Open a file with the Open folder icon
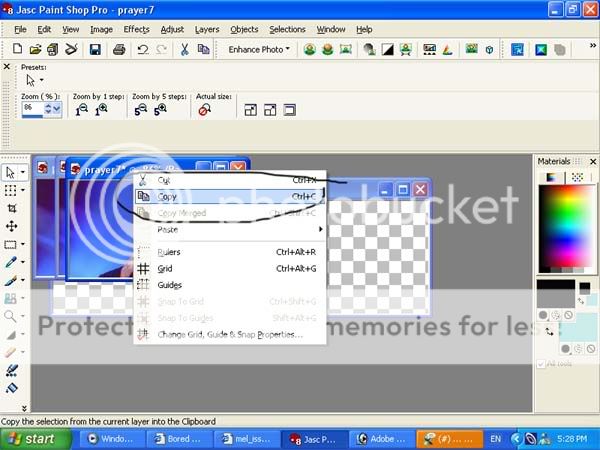This screenshot has height=450, width=600. 35,49
